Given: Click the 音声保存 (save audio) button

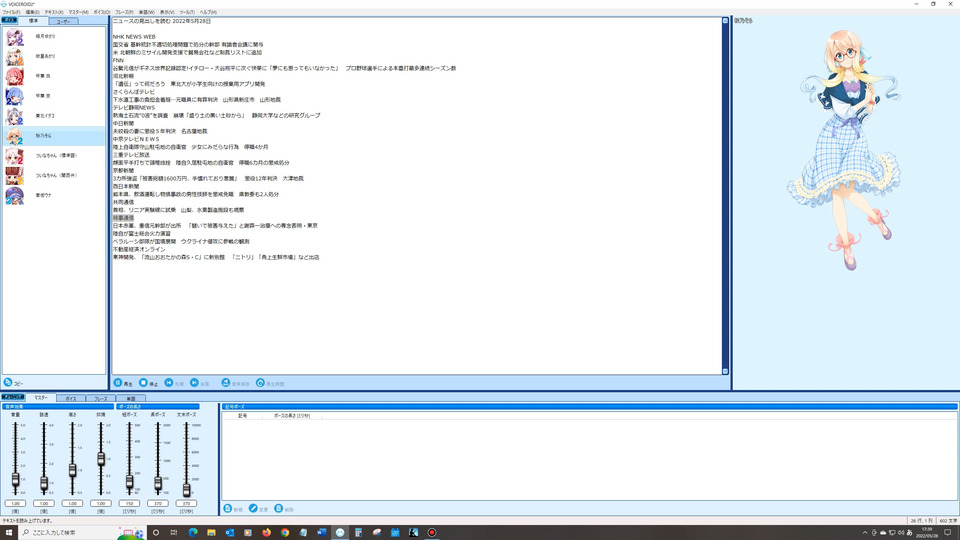Looking at the screenshot, I should [x=236, y=383].
